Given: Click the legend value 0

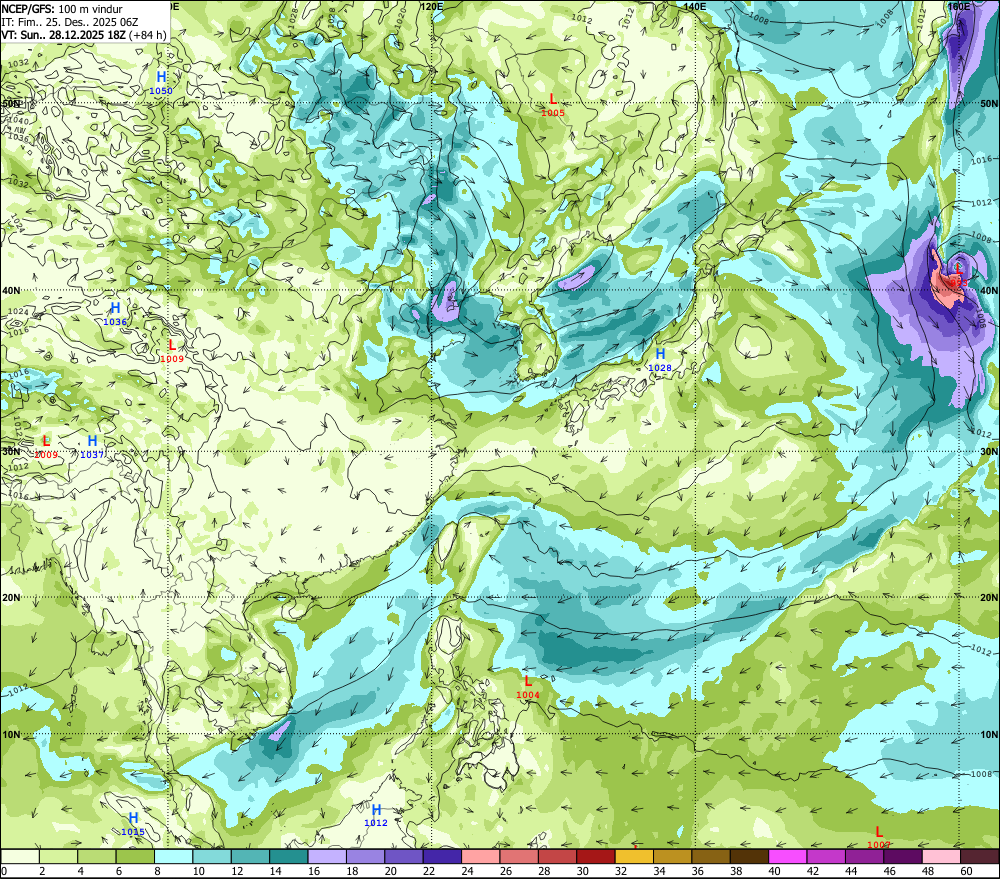Looking at the screenshot, I should pyautogui.click(x=4, y=871).
